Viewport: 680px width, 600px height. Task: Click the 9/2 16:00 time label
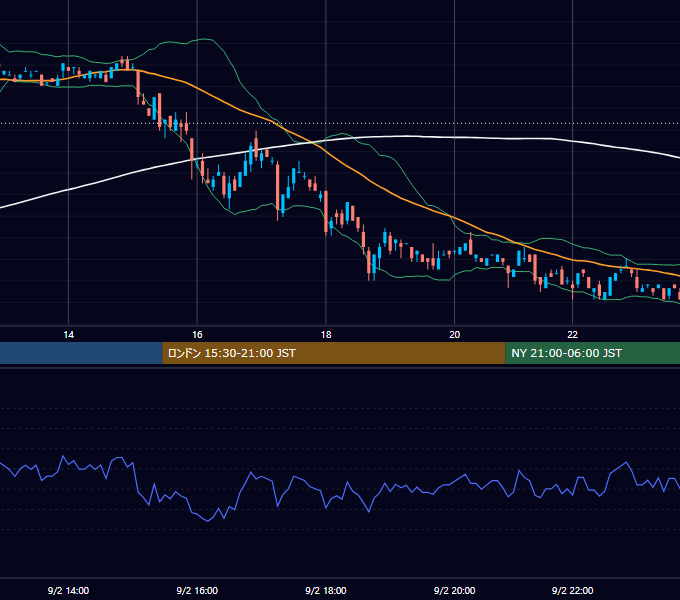(x=197, y=590)
